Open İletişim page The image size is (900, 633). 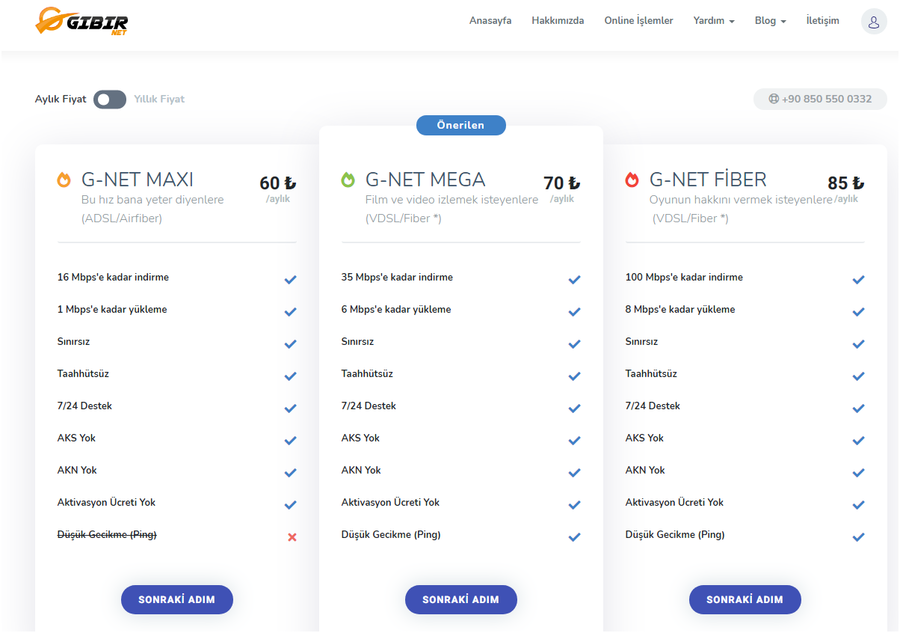tap(823, 21)
